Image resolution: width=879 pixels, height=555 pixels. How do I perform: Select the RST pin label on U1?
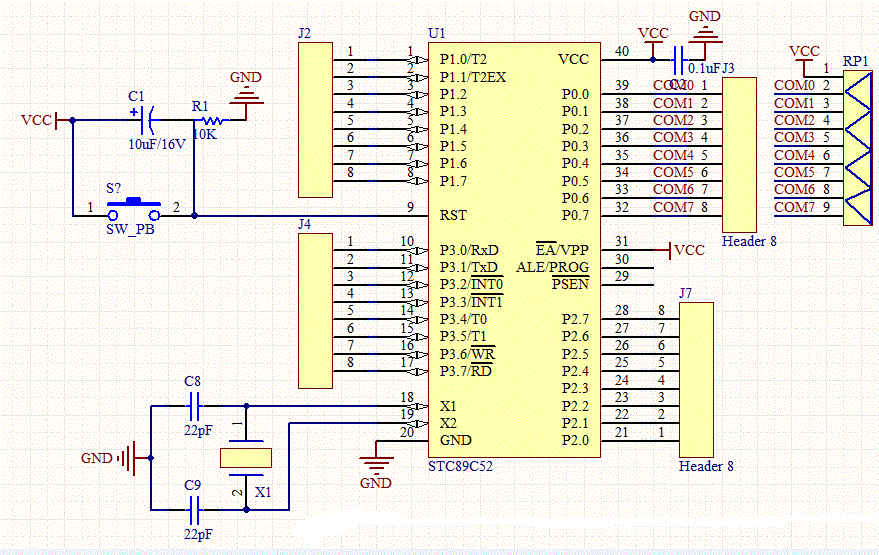pos(453,215)
